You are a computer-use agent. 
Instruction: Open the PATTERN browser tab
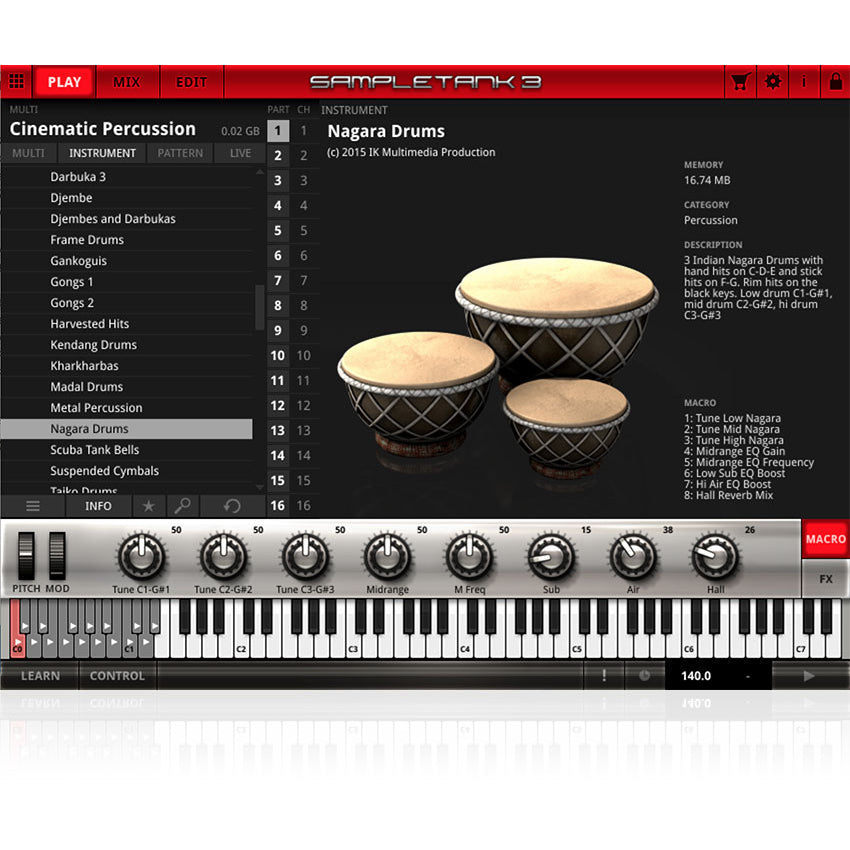(x=180, y=152)
